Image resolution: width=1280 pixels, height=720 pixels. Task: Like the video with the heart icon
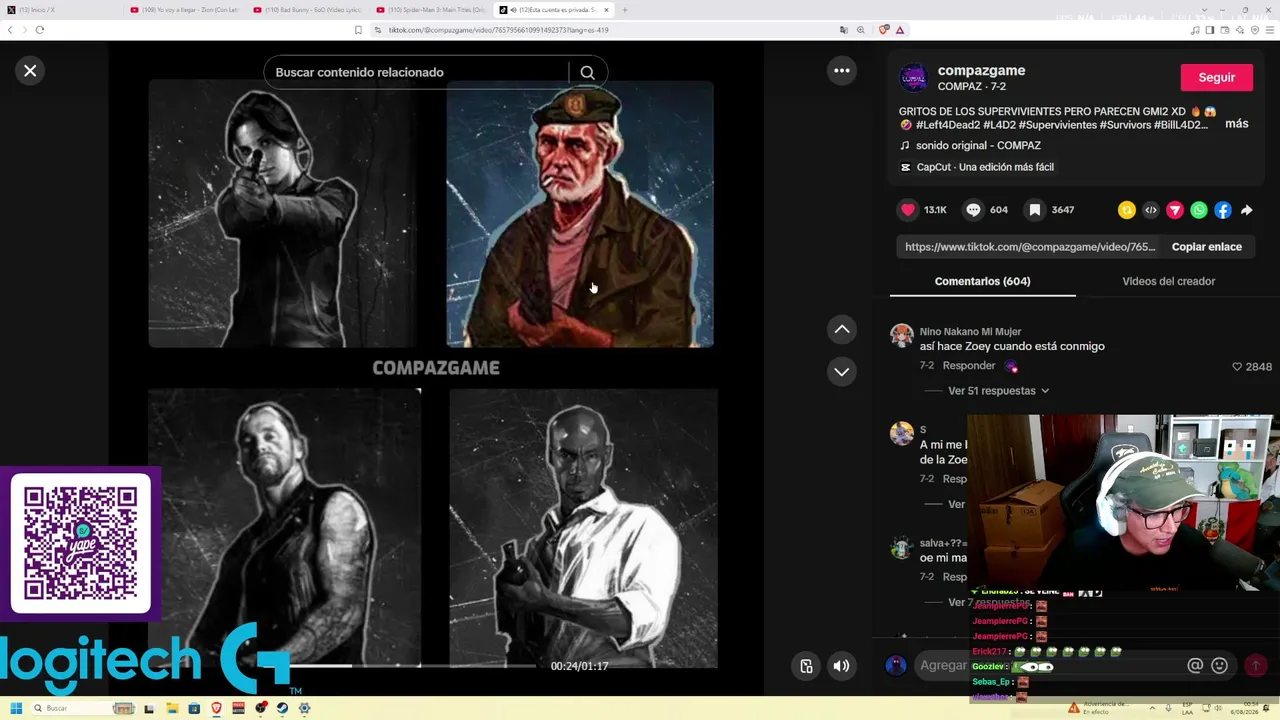pyautogui.click(x=908, y=210)
